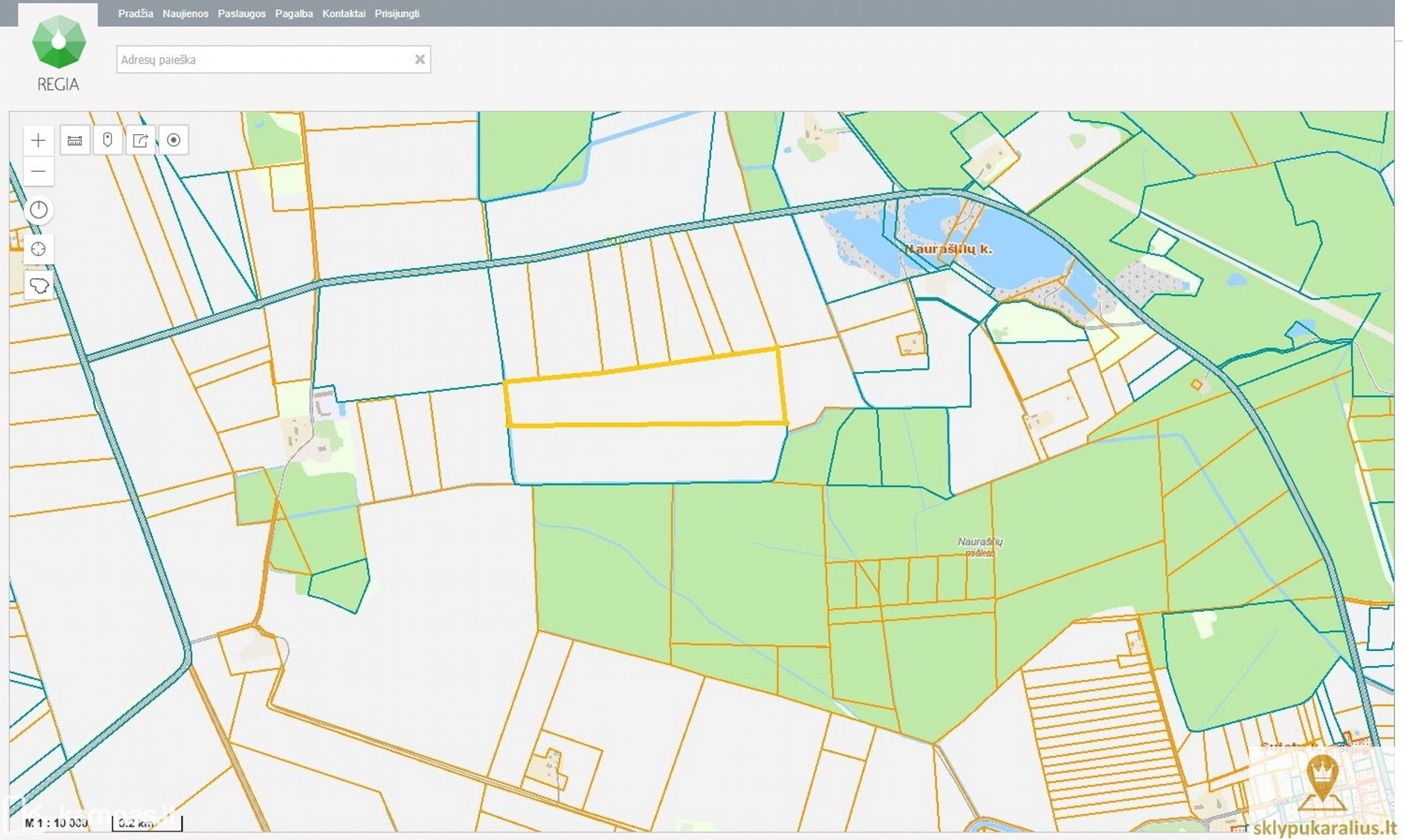Image resolution: width=1403 pixels, height=840 pixels.
Task: Open the Pagalba help page
Action: click(x=294, y=13)
